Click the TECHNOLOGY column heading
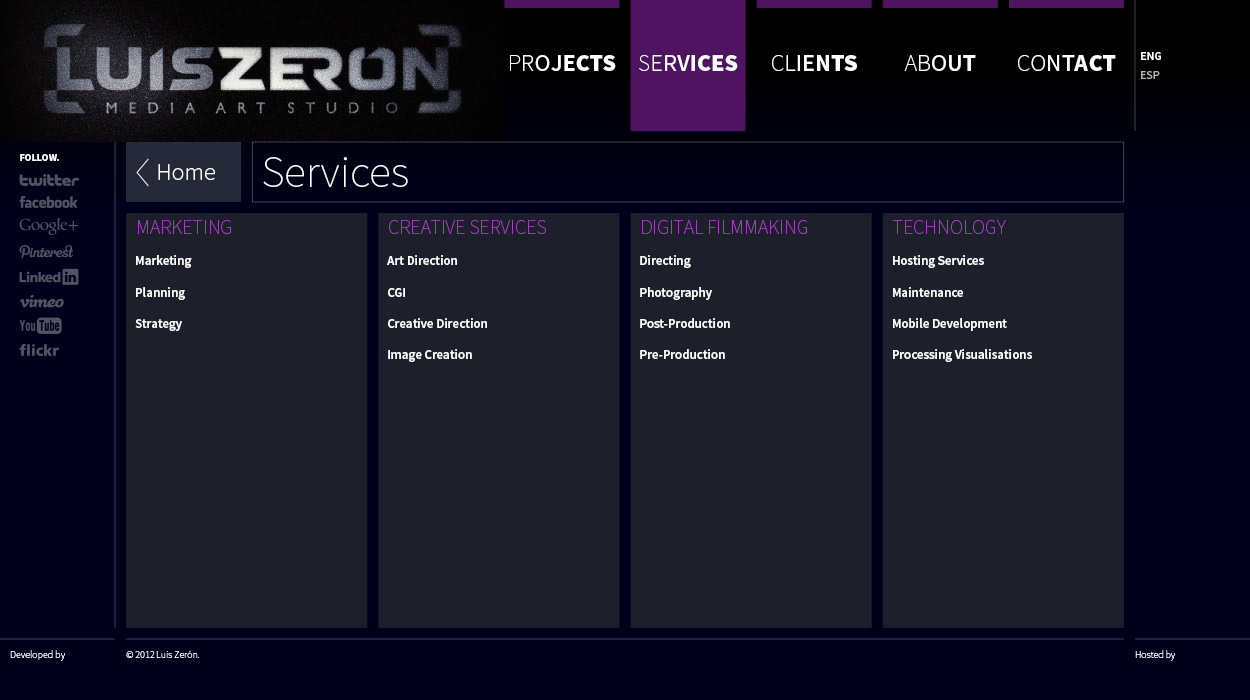The height and width of the screenshot is (700, 1250). (949, 227)
